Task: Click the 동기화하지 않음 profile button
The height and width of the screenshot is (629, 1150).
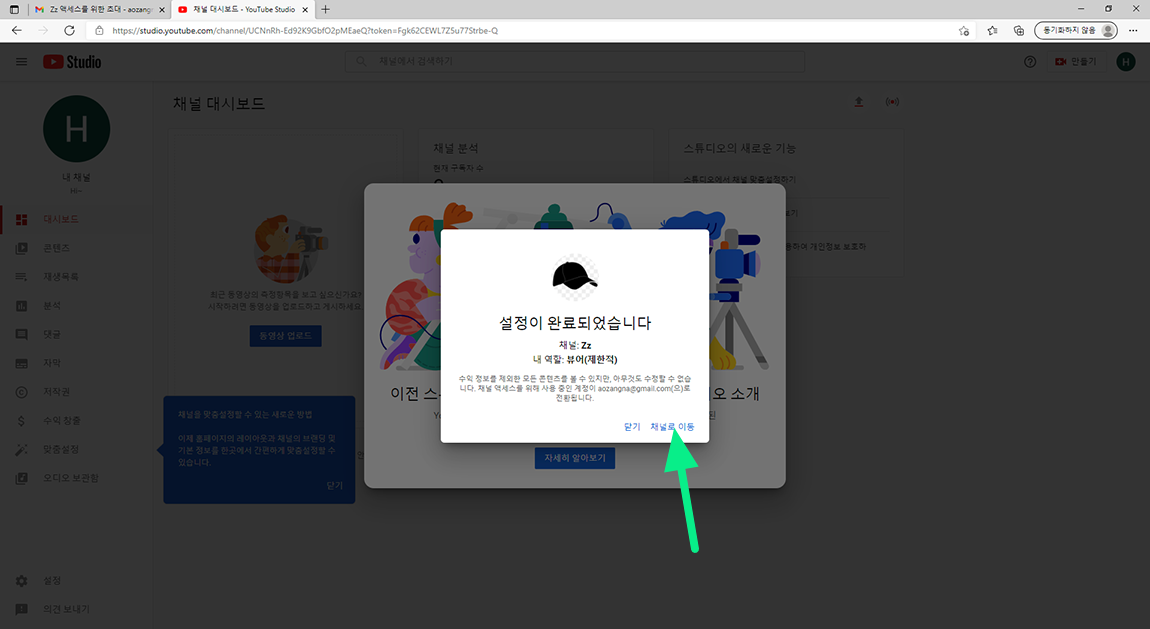Action: coord(1076,30)
